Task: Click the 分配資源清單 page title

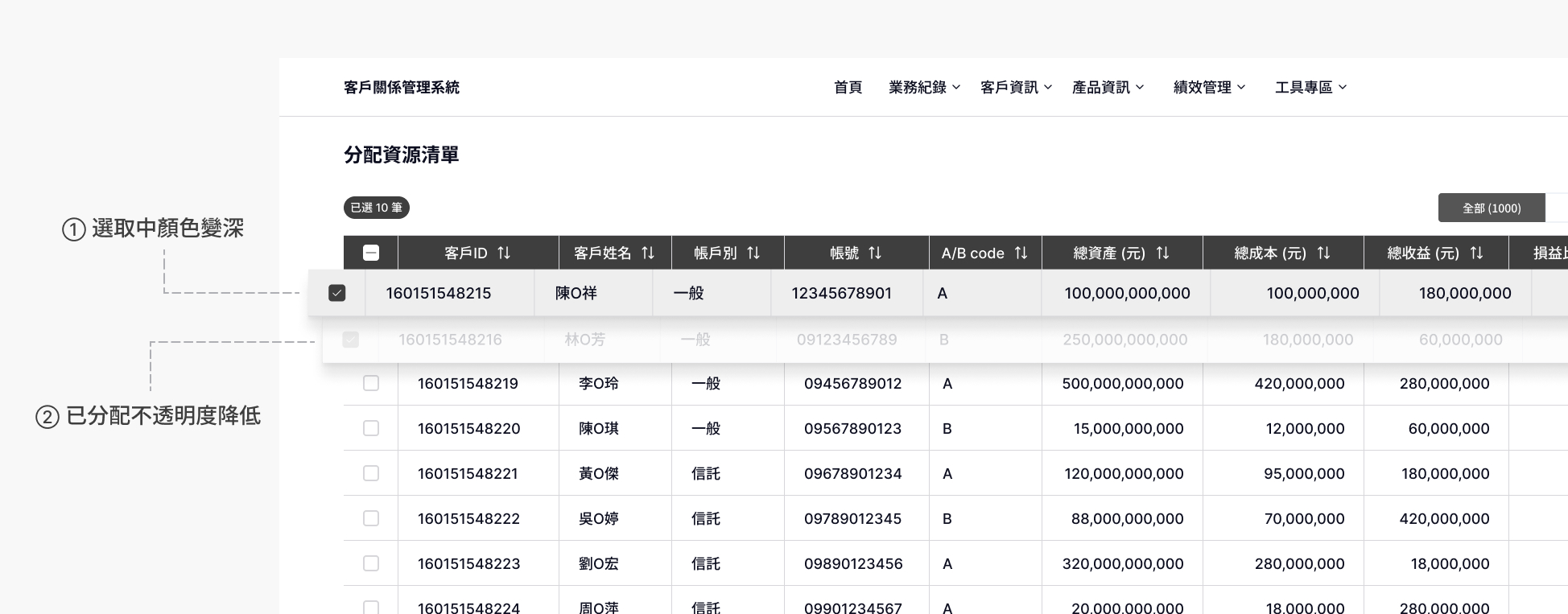Action: pos(402,155)
